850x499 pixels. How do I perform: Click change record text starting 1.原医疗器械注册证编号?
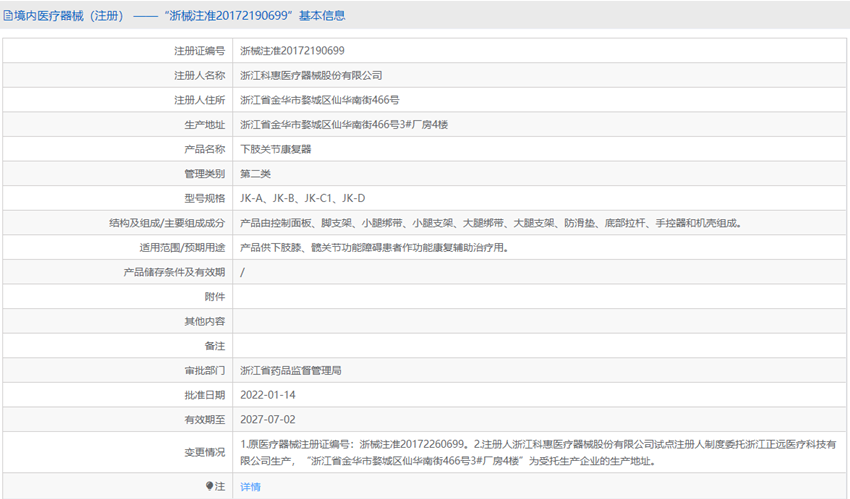[538, 453]
